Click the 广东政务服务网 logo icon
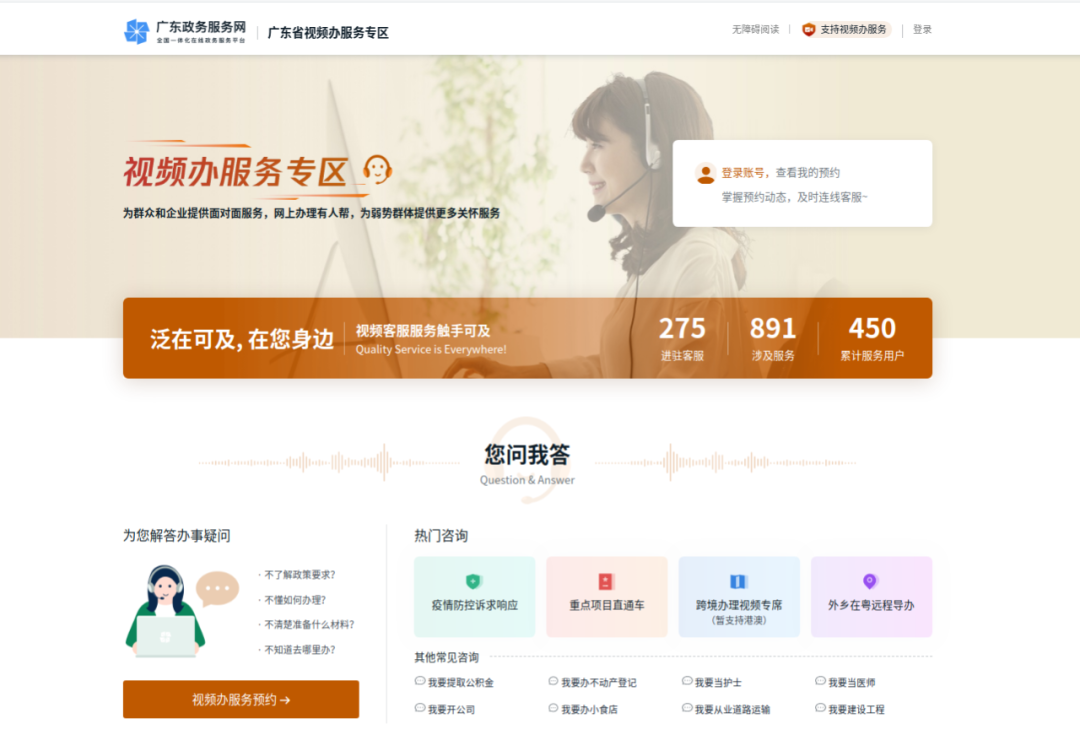The image size is (1080, 740). tap(136, 31)
